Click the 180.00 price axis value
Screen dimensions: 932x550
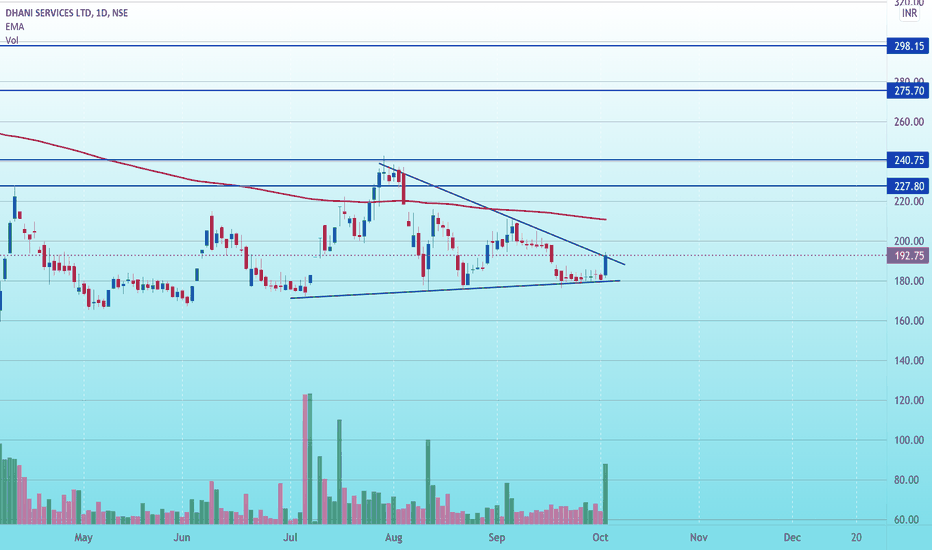909,281
